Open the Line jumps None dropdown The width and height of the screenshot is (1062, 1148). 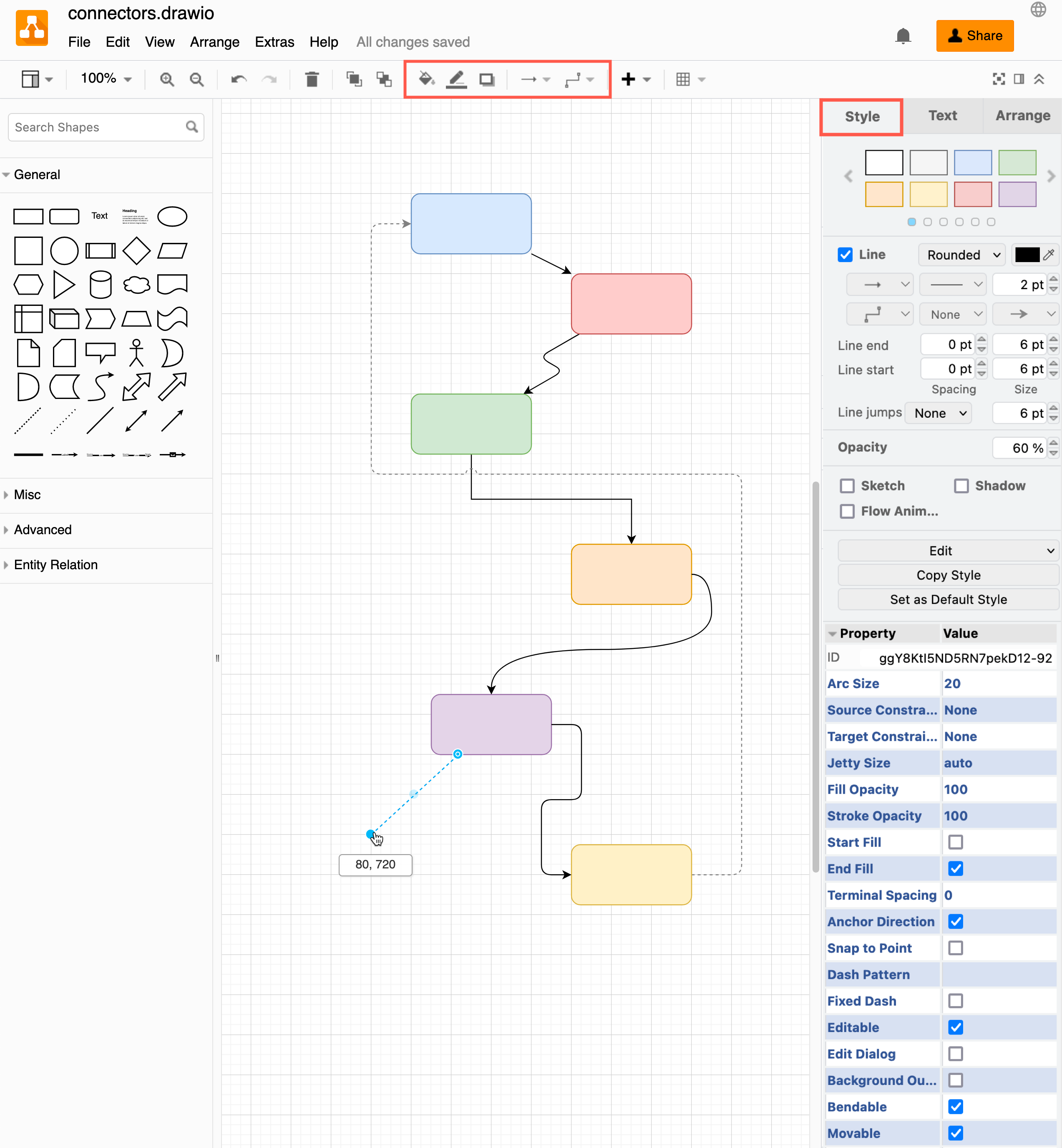[x=938, y=413]
